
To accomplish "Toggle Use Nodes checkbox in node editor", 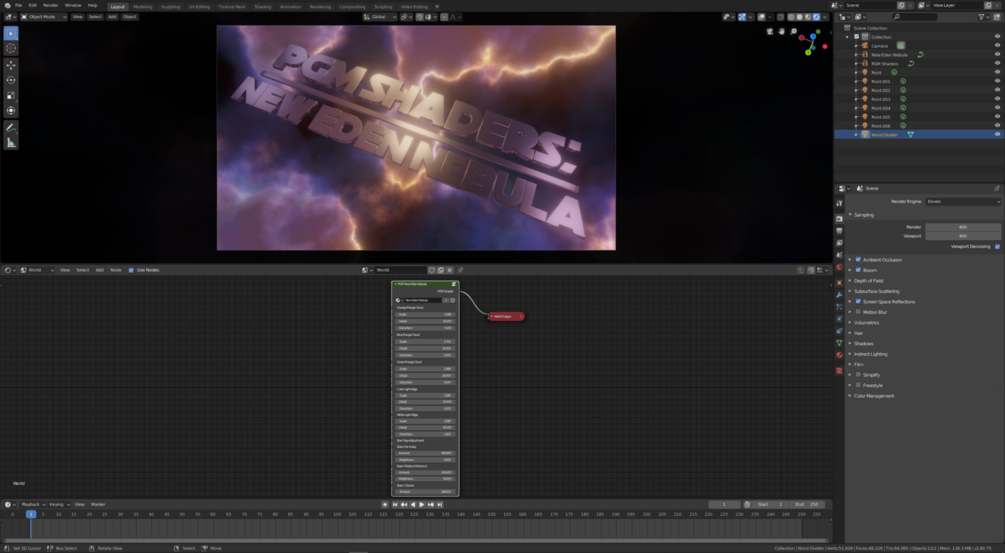I will point(131,270).
